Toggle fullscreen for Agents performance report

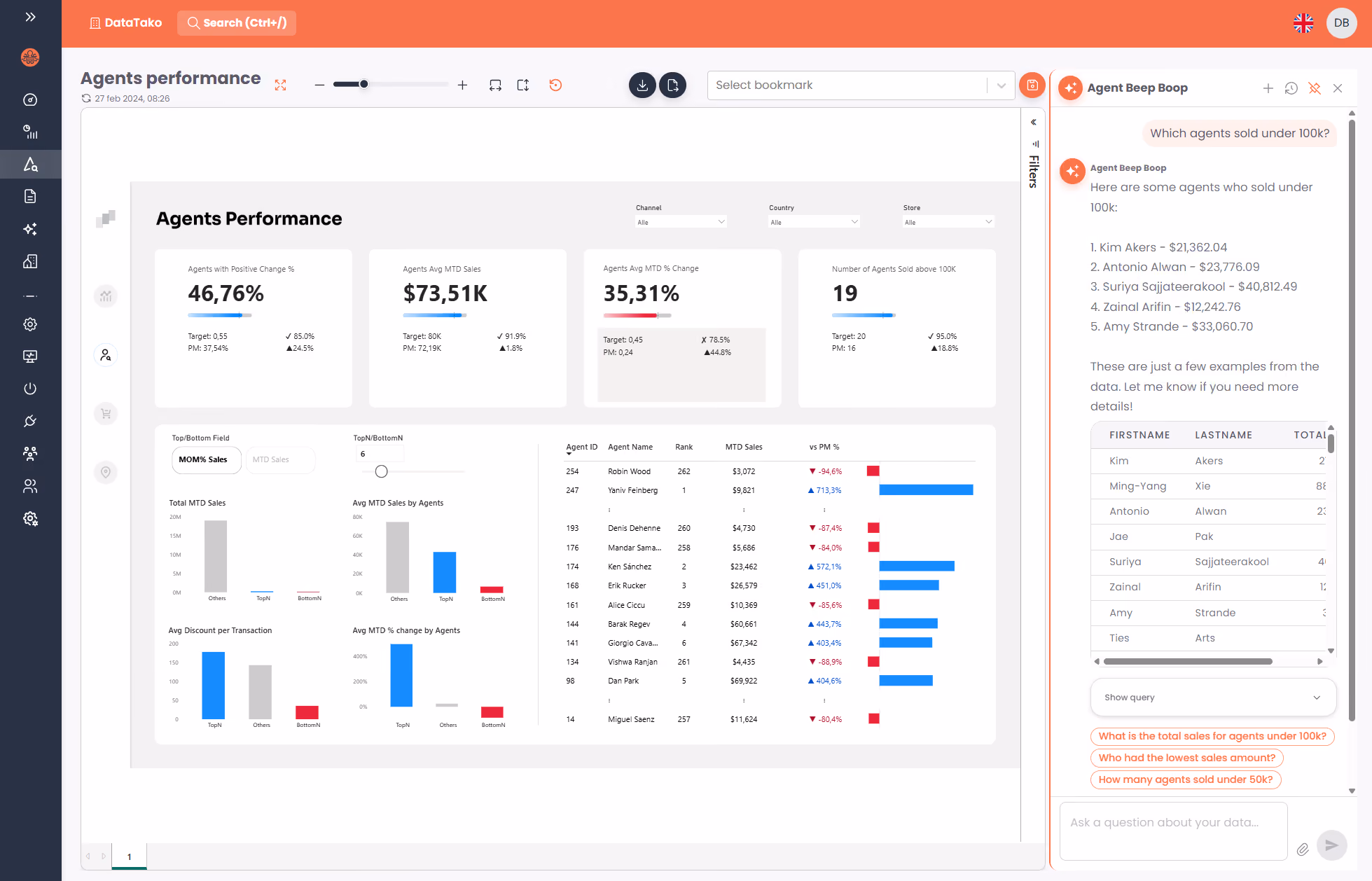280,85
